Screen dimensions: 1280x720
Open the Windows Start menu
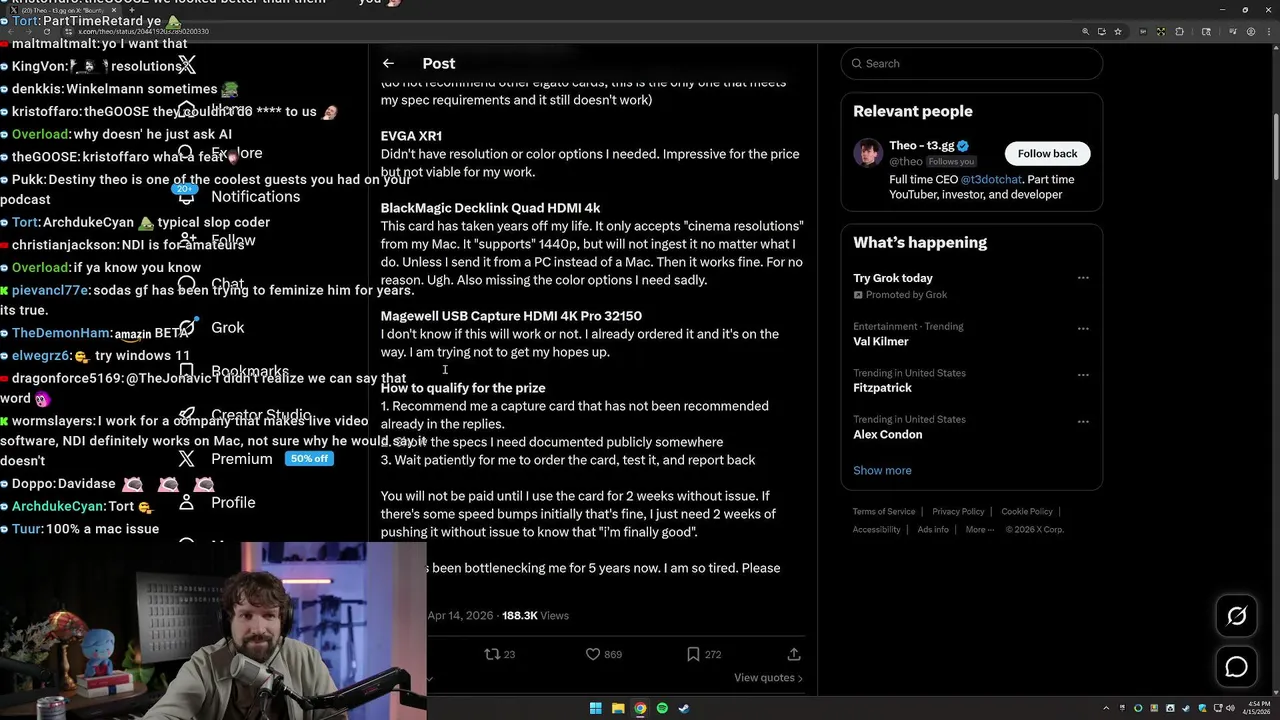coord(595,708)
